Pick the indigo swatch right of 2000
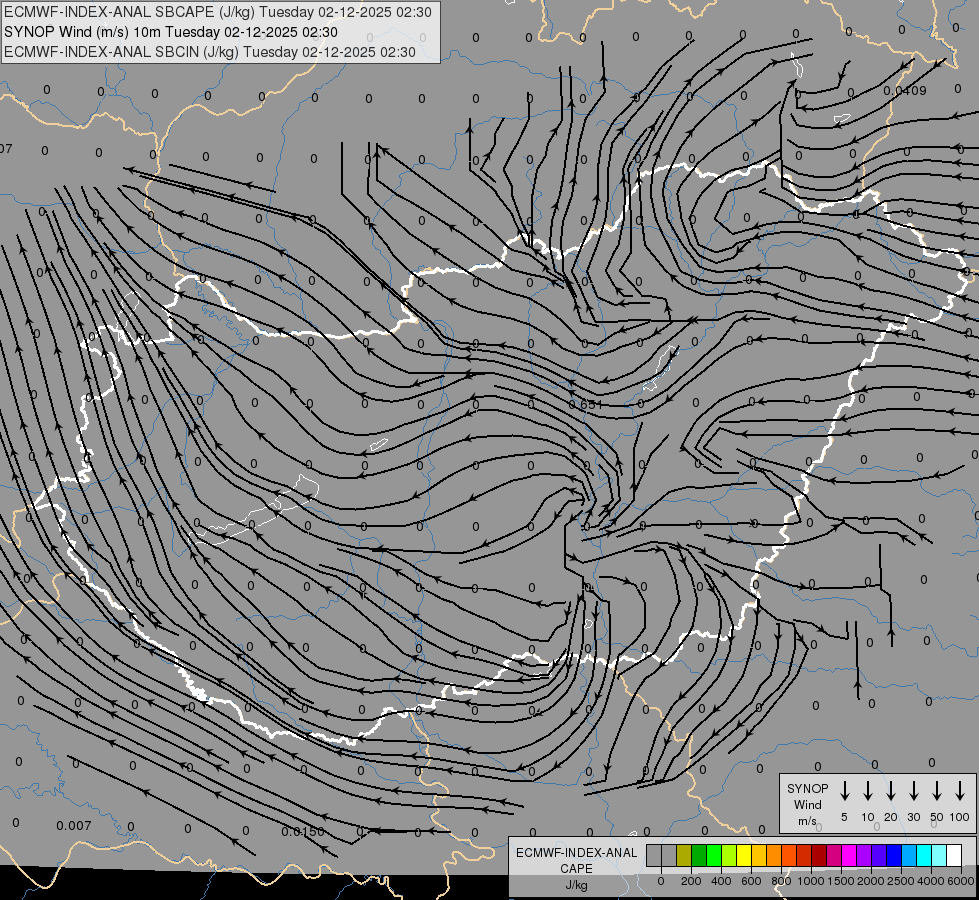The height and width of the screenshot is (900, 979). coord(880,855)
